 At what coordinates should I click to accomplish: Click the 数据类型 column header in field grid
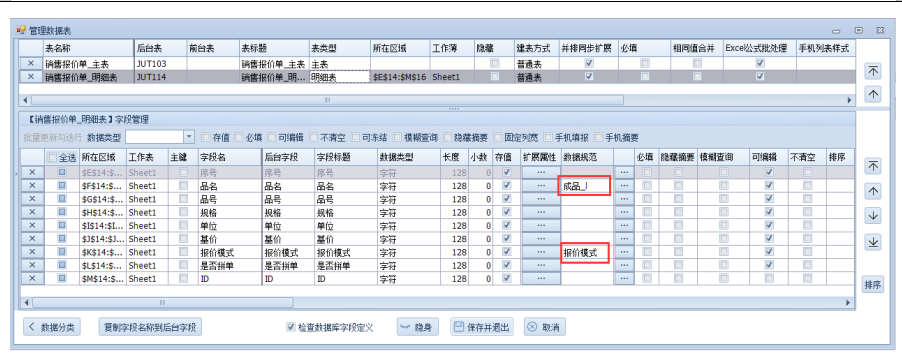[x=408, y=156]
